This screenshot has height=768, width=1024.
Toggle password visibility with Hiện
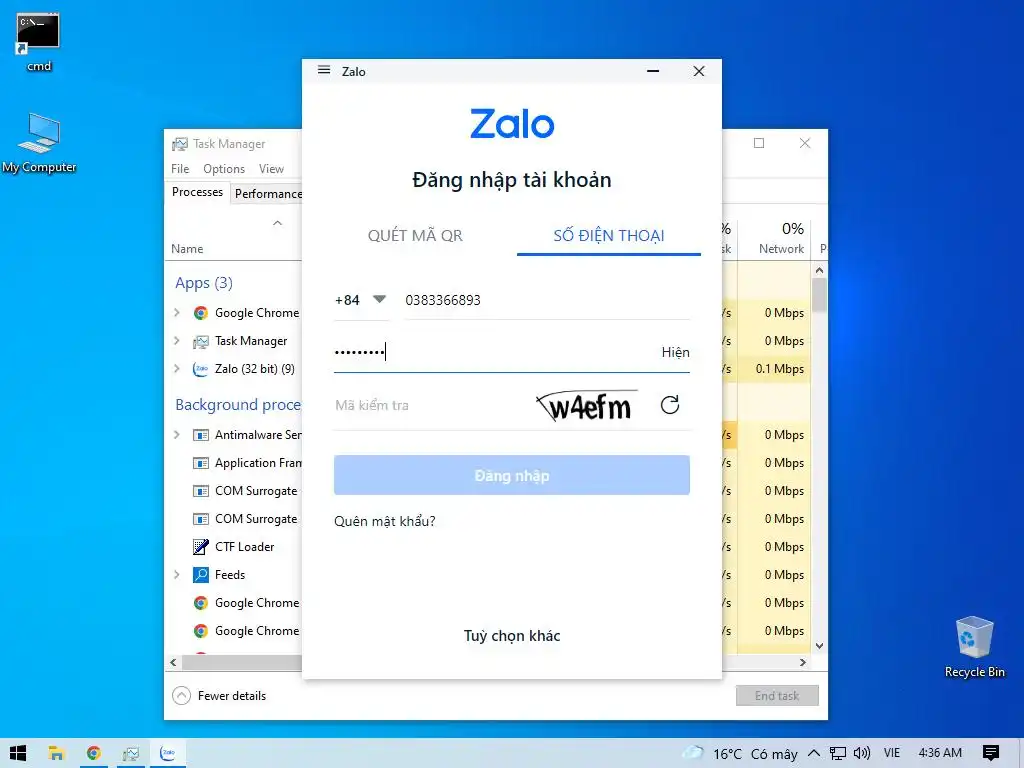tap(675, 353)
